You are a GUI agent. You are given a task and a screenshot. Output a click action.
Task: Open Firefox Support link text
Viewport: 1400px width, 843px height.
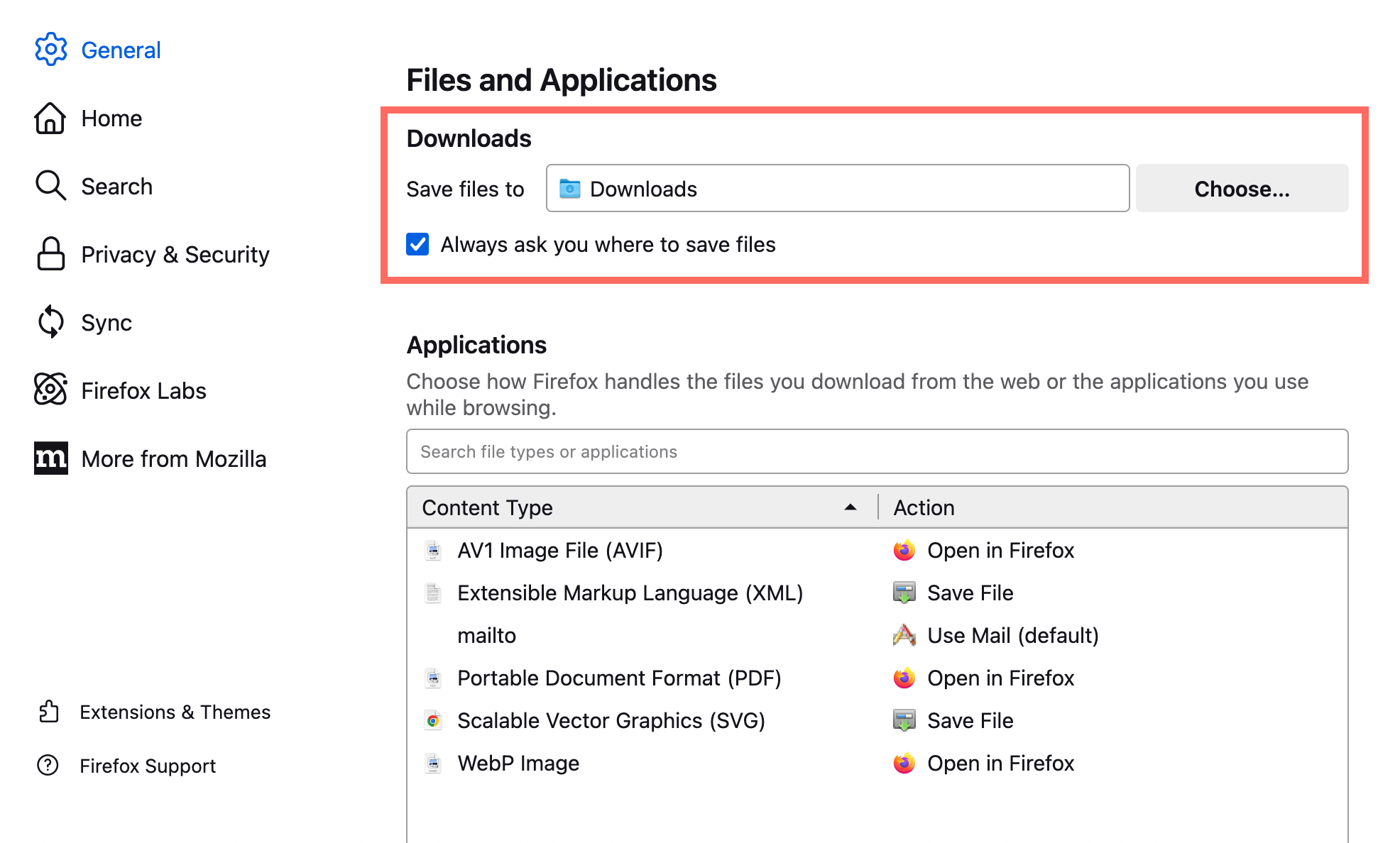pos(148,766)
